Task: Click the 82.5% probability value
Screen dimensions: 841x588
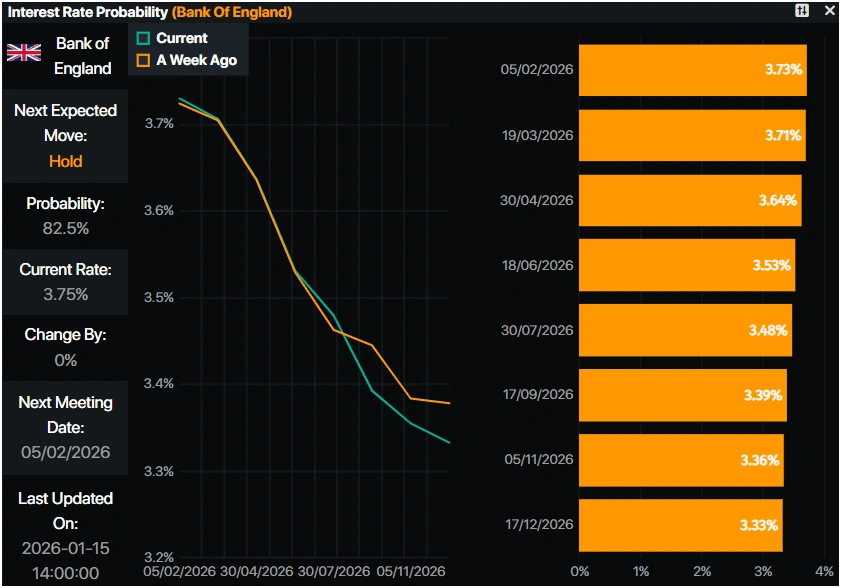Action: point(65,228)
